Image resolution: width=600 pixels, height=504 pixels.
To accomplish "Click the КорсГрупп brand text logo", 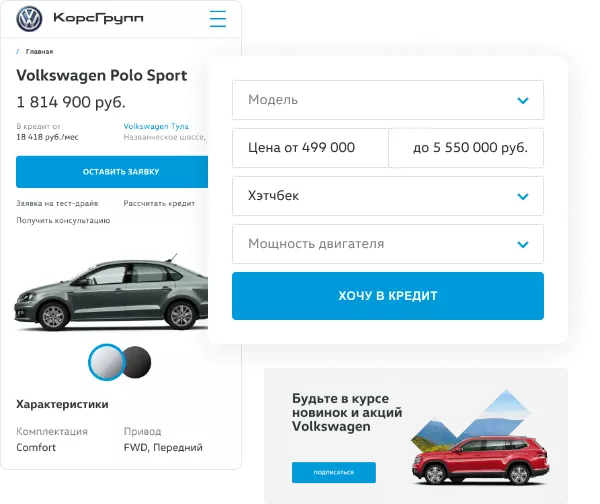I will (98, 18).
